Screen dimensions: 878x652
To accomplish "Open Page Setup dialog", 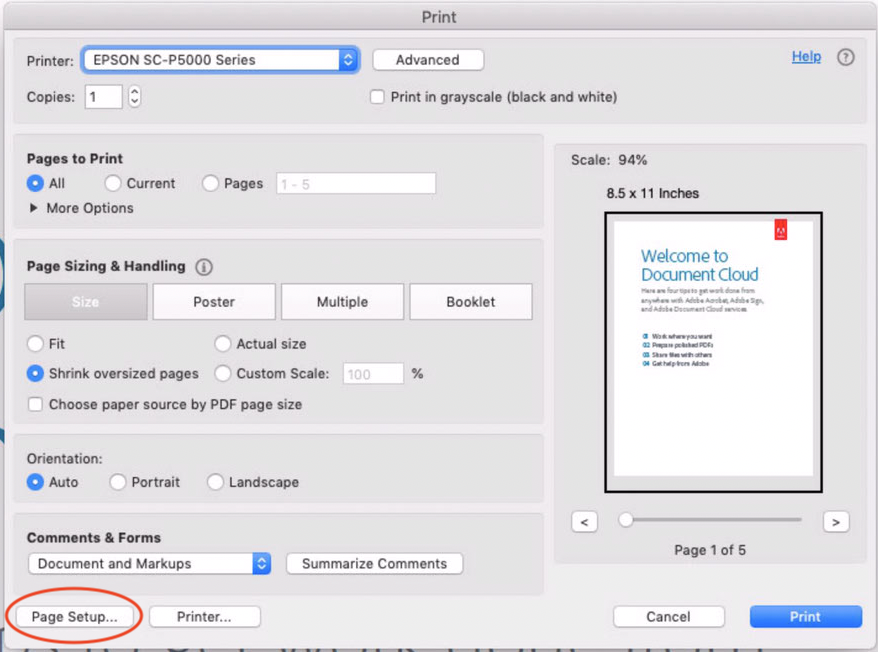I will (74, 617).
